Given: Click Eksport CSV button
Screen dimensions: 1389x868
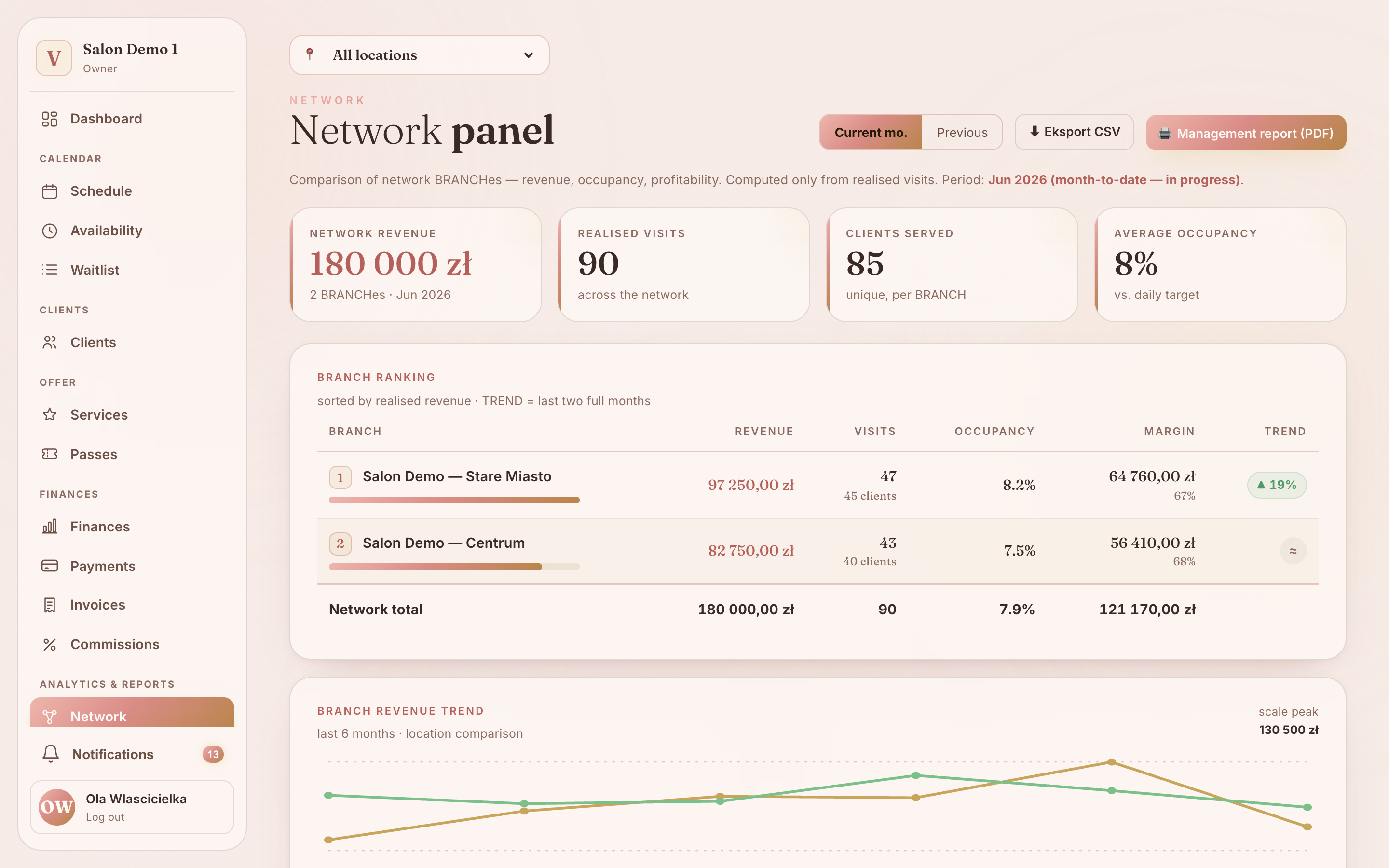Looking at the screenshot, I should tap(1074, 132).
